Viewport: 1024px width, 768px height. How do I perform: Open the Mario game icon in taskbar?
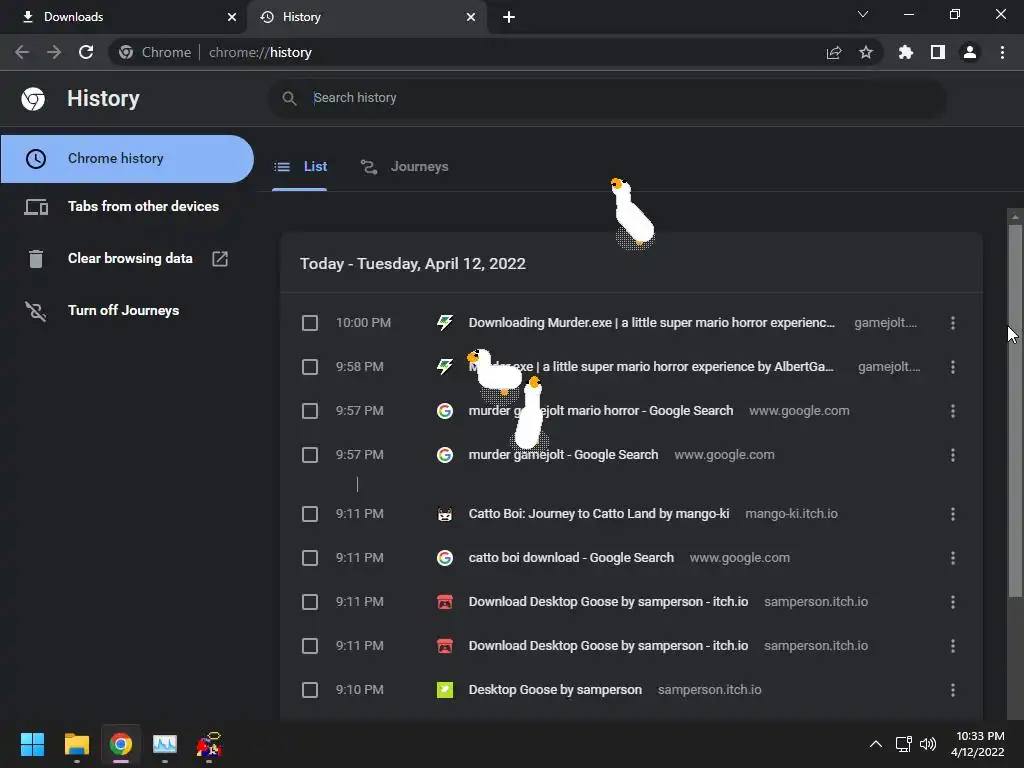tap(209, 744)
